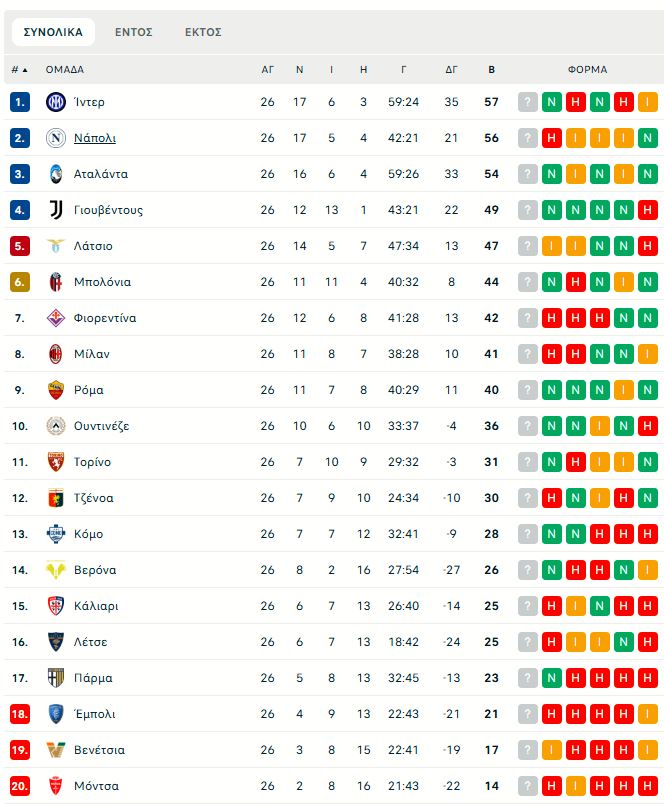This screenshot has height=804, width=664.
Task: Open the Νάπολι team link
Action: [x=95, y=138]
